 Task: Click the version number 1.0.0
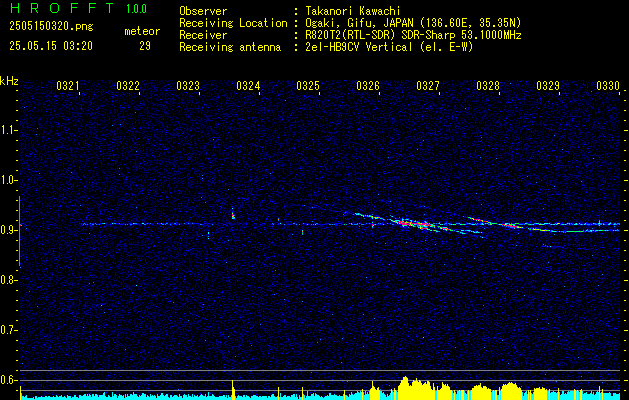[136, 9]
